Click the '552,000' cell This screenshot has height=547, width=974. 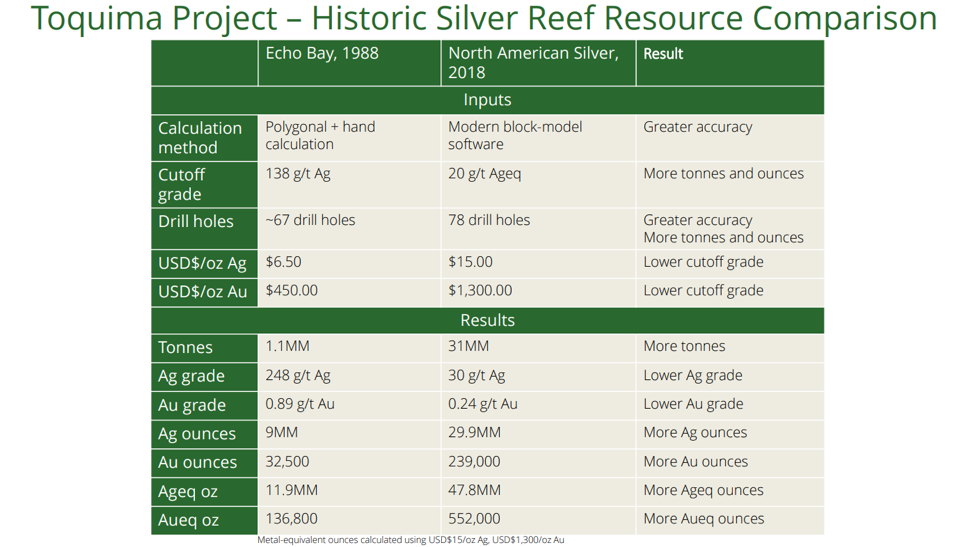coord(539,520)
